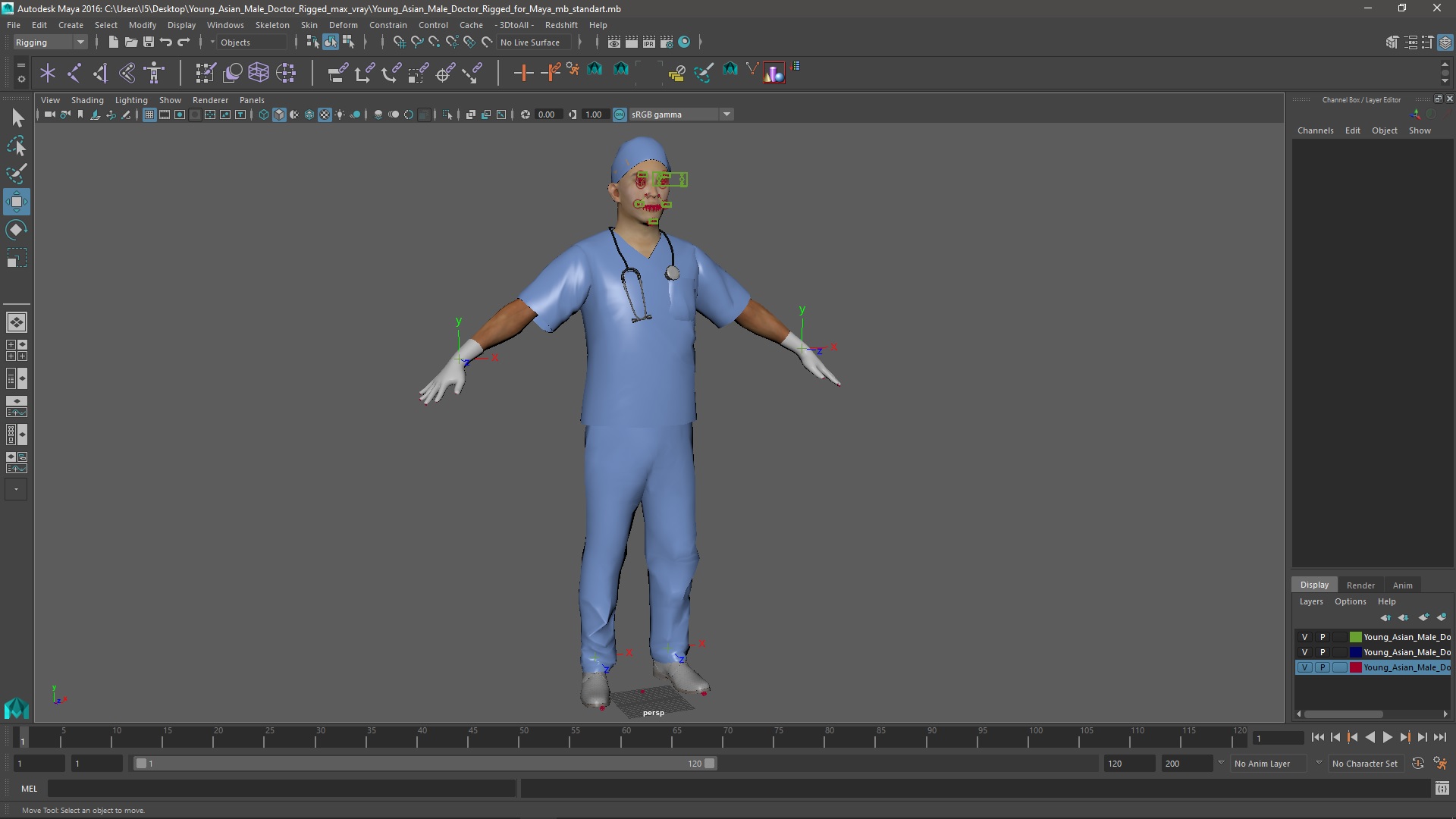Click the Save Scene icon
This screenshot has height=819, width=1456.
tap(149, 42)
